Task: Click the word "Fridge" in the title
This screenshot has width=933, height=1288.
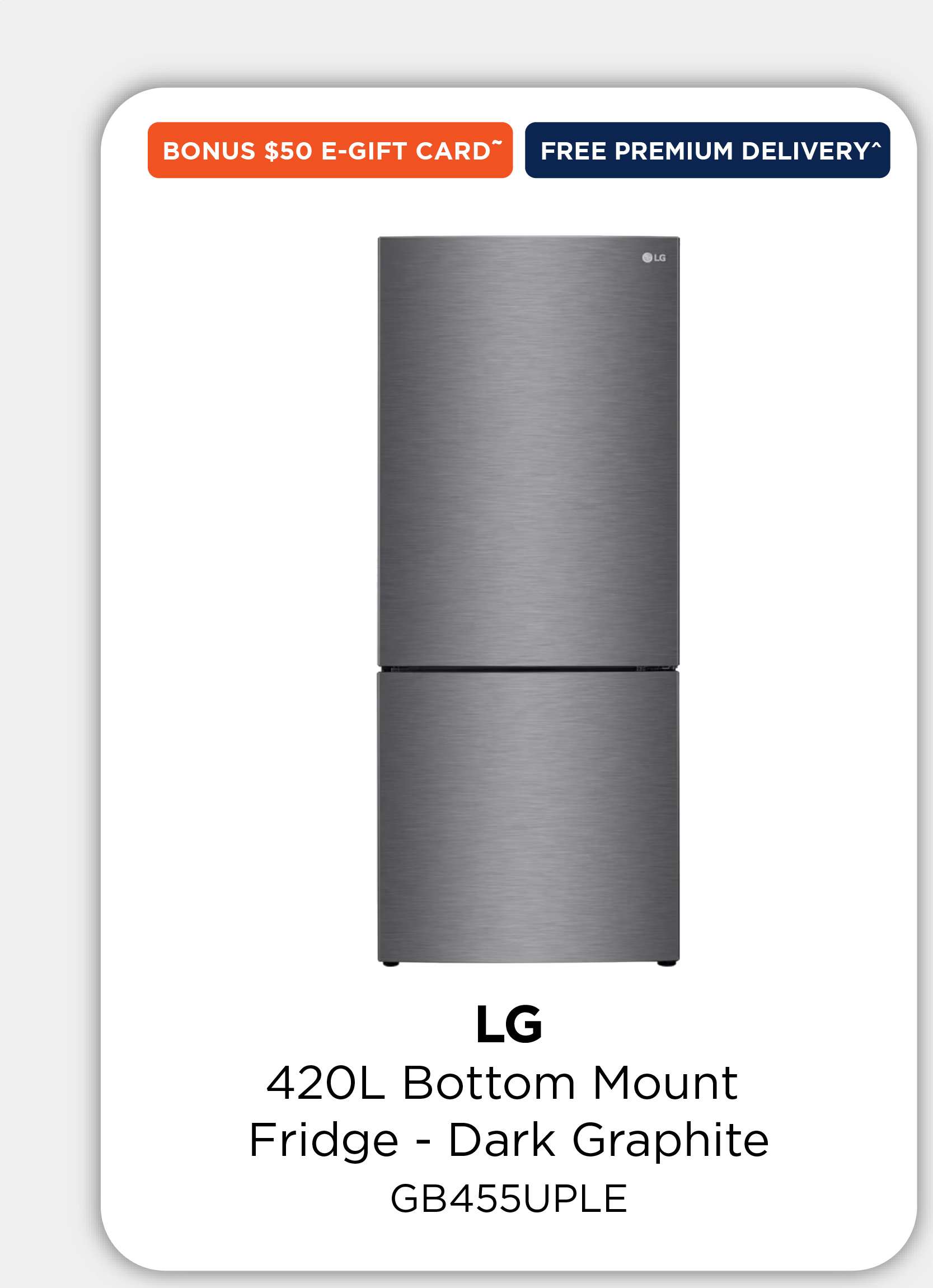Action: [x=323, y=1140]
